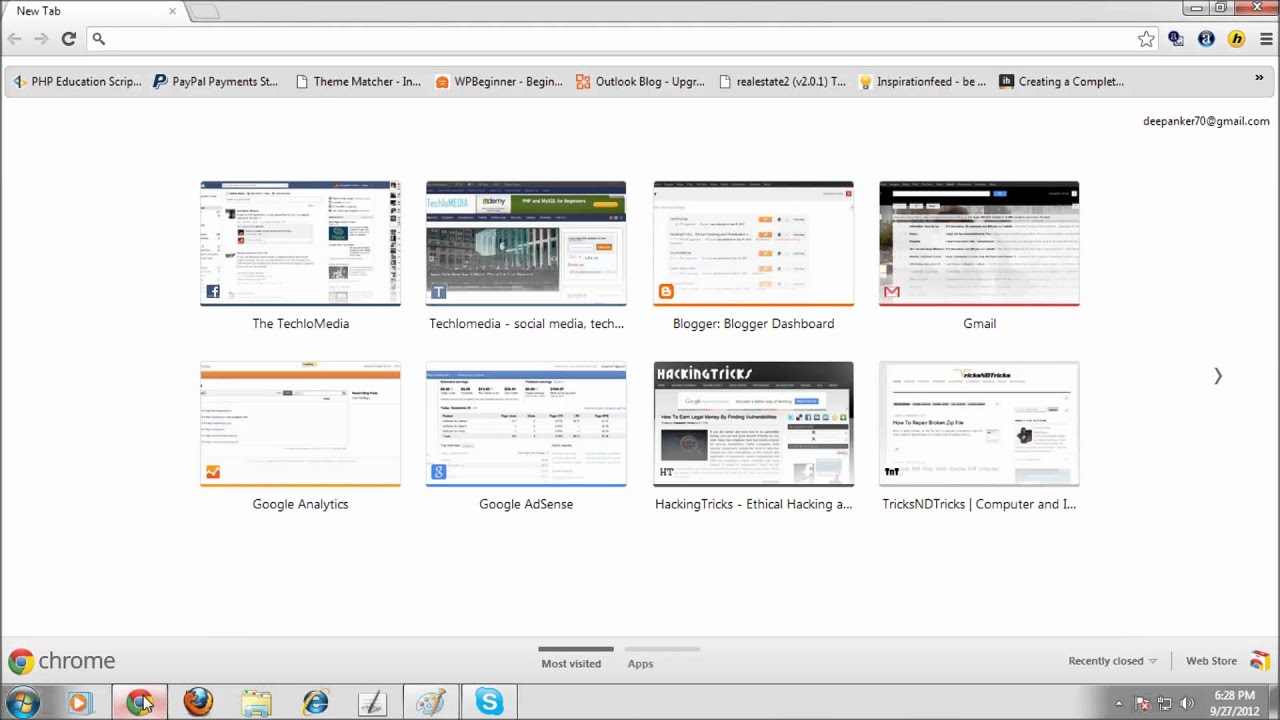Open the Techlomedia - social media thumbnail
Screen dimensions: 1280x720
pos(526,244)
